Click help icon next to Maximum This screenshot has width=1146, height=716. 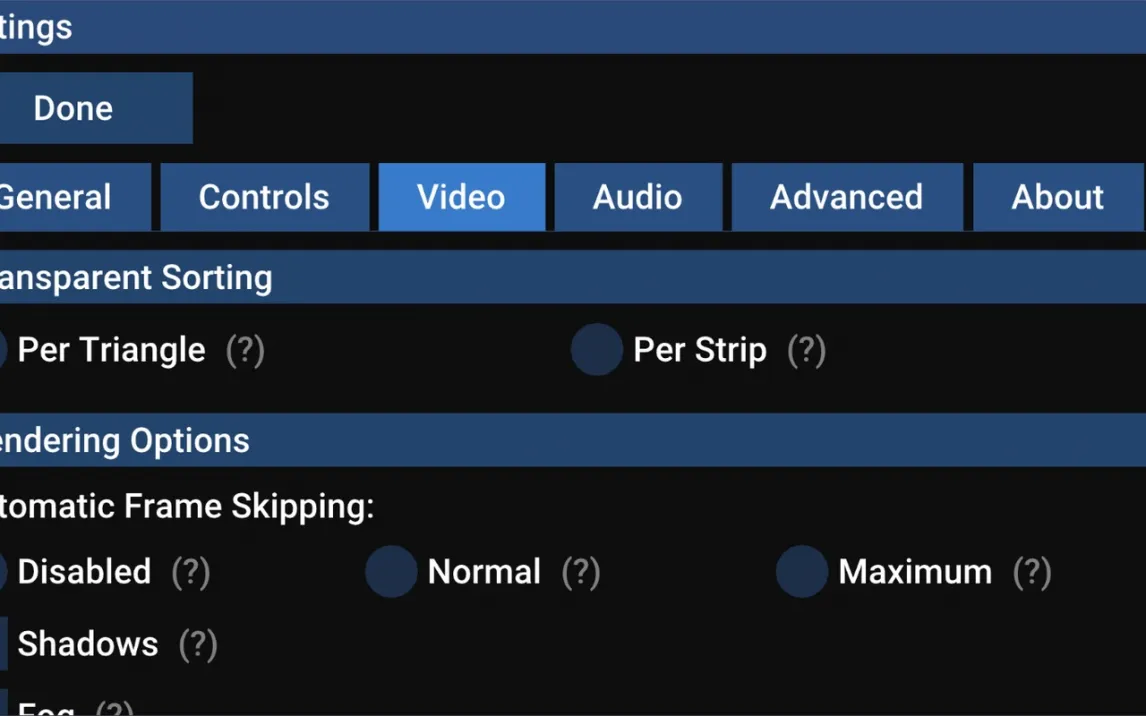click(x=1032, y=573)
